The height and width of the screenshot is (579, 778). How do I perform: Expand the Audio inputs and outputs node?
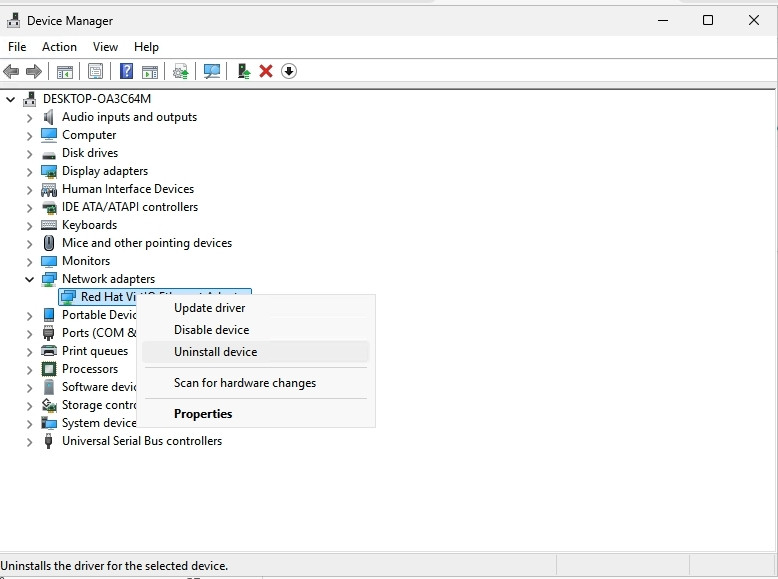tap(29, 117)
